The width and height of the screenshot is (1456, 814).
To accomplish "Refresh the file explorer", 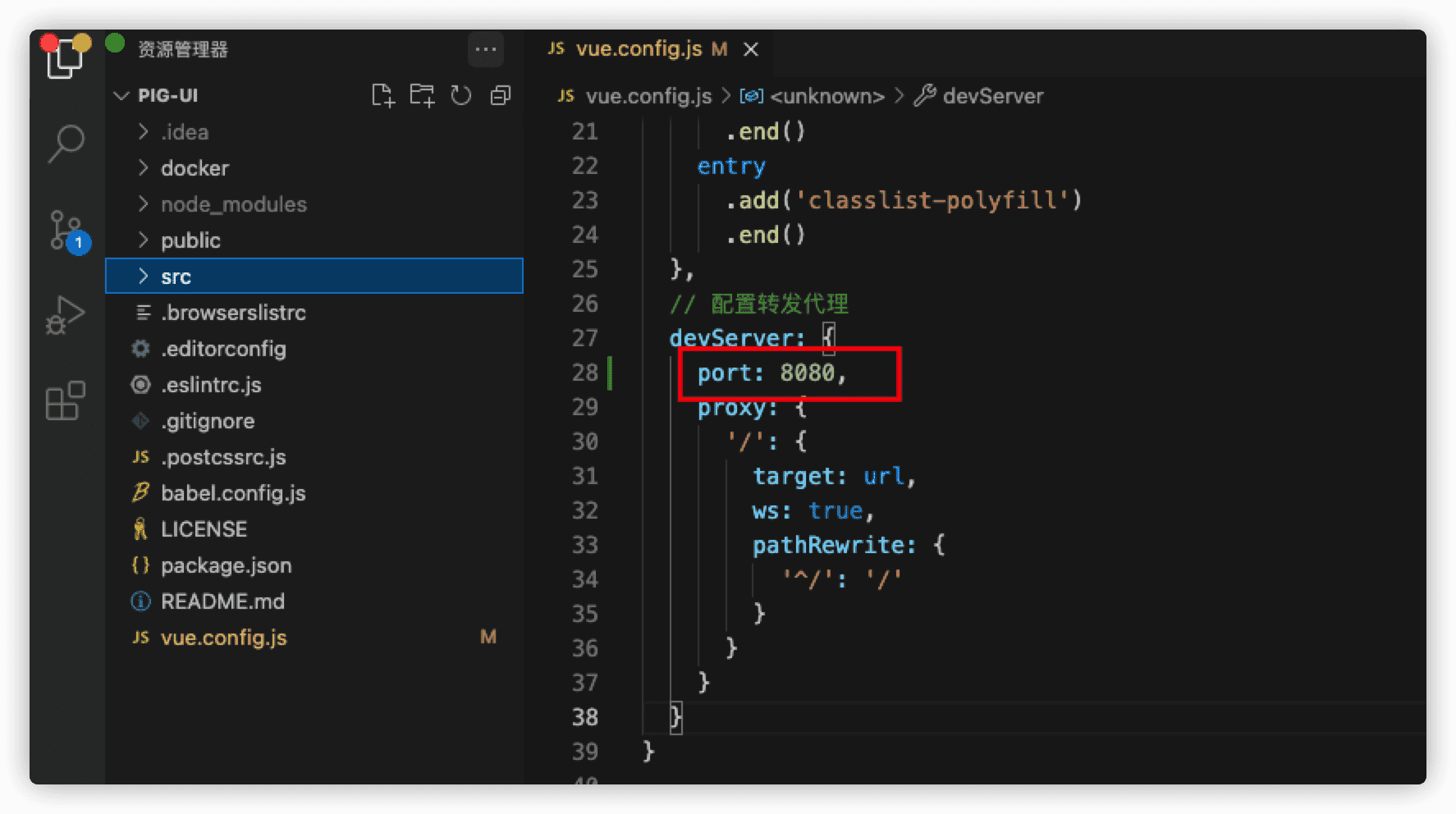I will coord(461,96).
